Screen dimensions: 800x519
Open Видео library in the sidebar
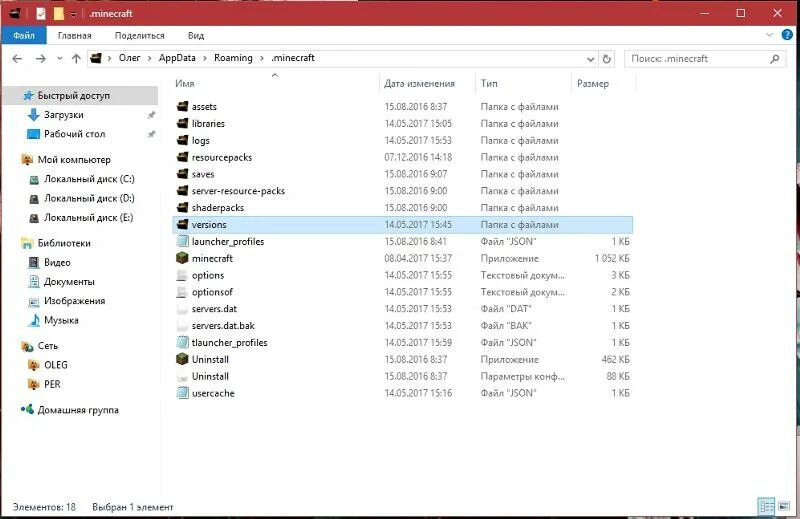click(57, 262)
